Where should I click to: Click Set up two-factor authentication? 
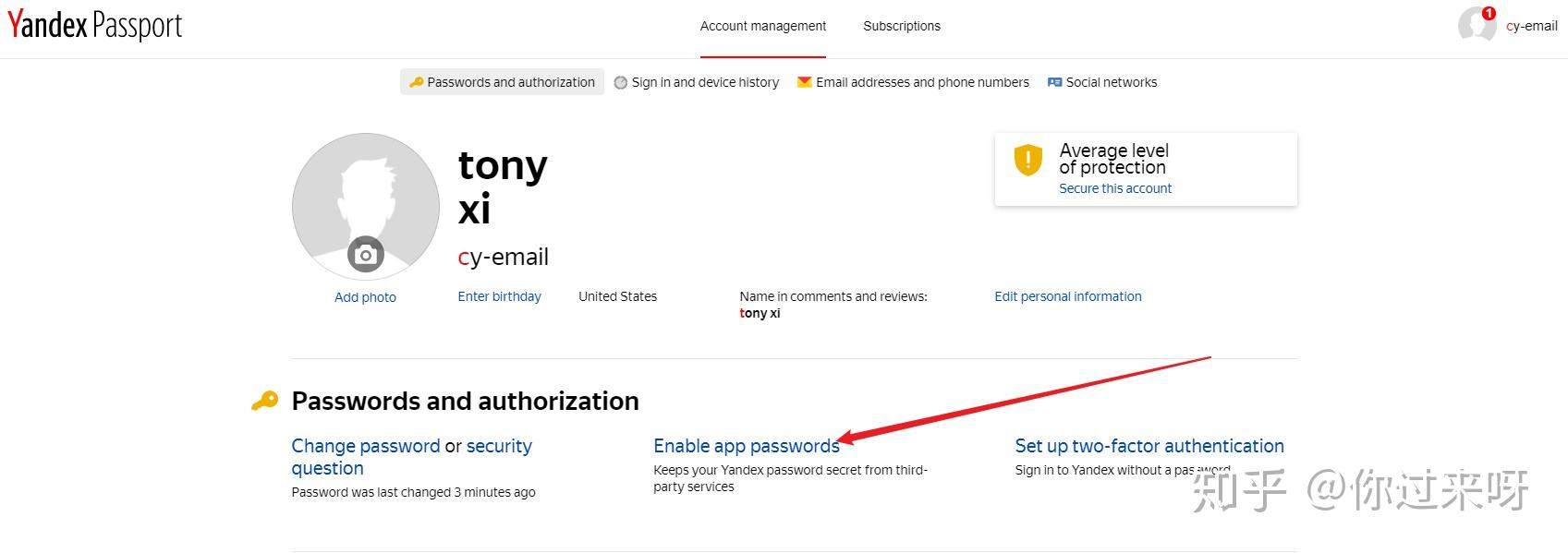tap(1149, 446)
